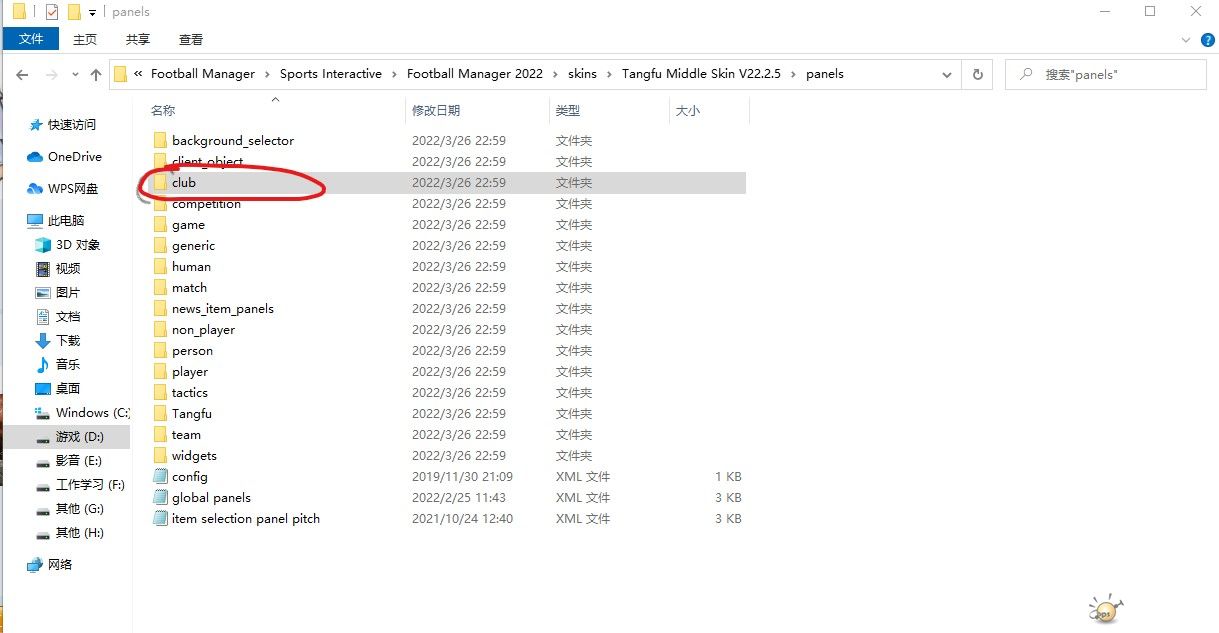The height and width of the screenshot is (633, 1219).
Task: Select OneDrive cloud icon in sidebar
Action: 35,157
